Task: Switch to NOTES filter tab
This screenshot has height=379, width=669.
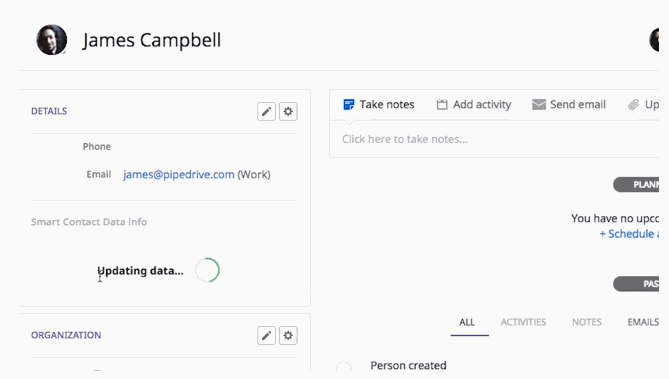Action: coord(587,322)
